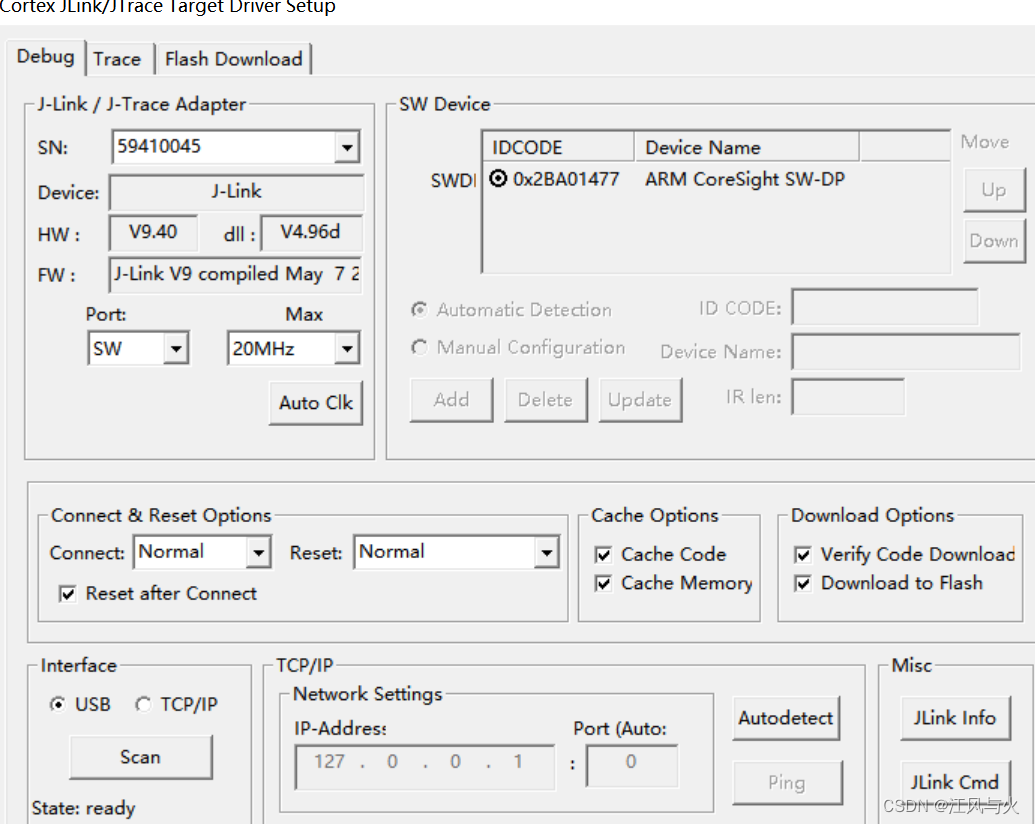Move device Up button
The height and width of the screenshot is (824, 1035).
994,190
